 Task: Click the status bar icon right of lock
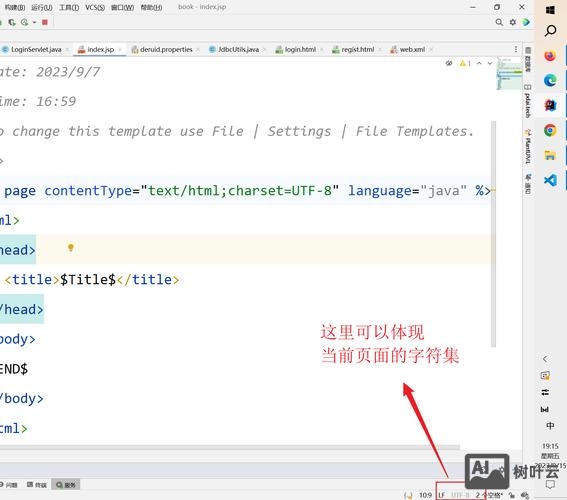[525, 495]
